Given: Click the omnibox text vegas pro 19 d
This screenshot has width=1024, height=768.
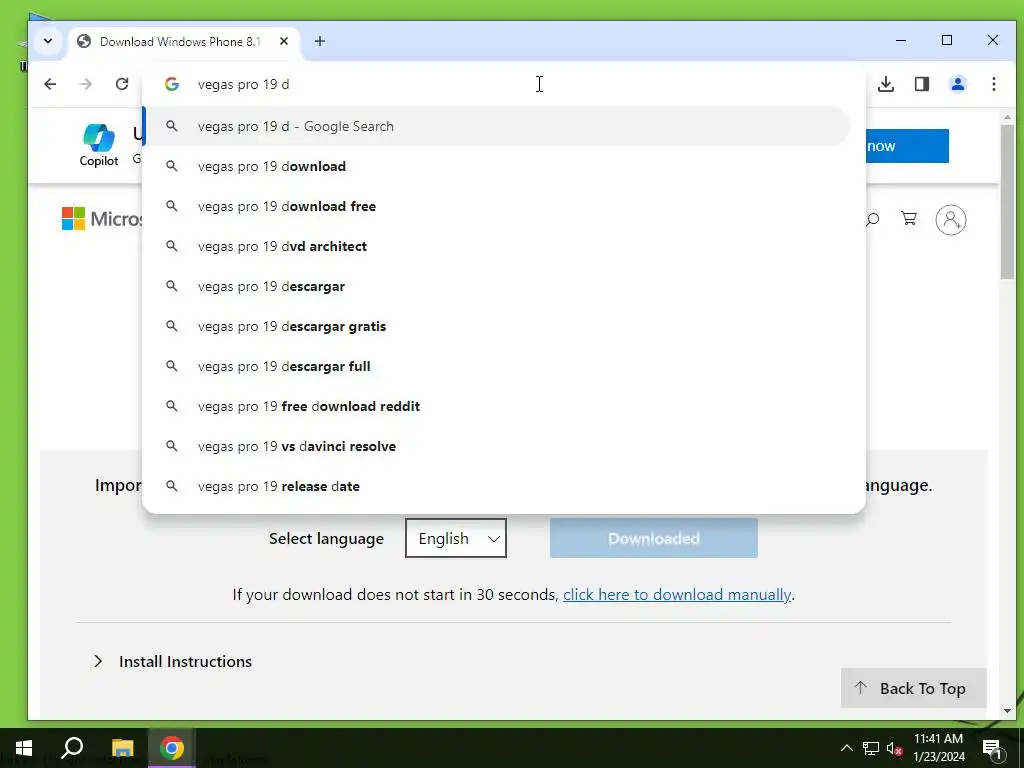Looking at the screenshot, I should [243, 84].
